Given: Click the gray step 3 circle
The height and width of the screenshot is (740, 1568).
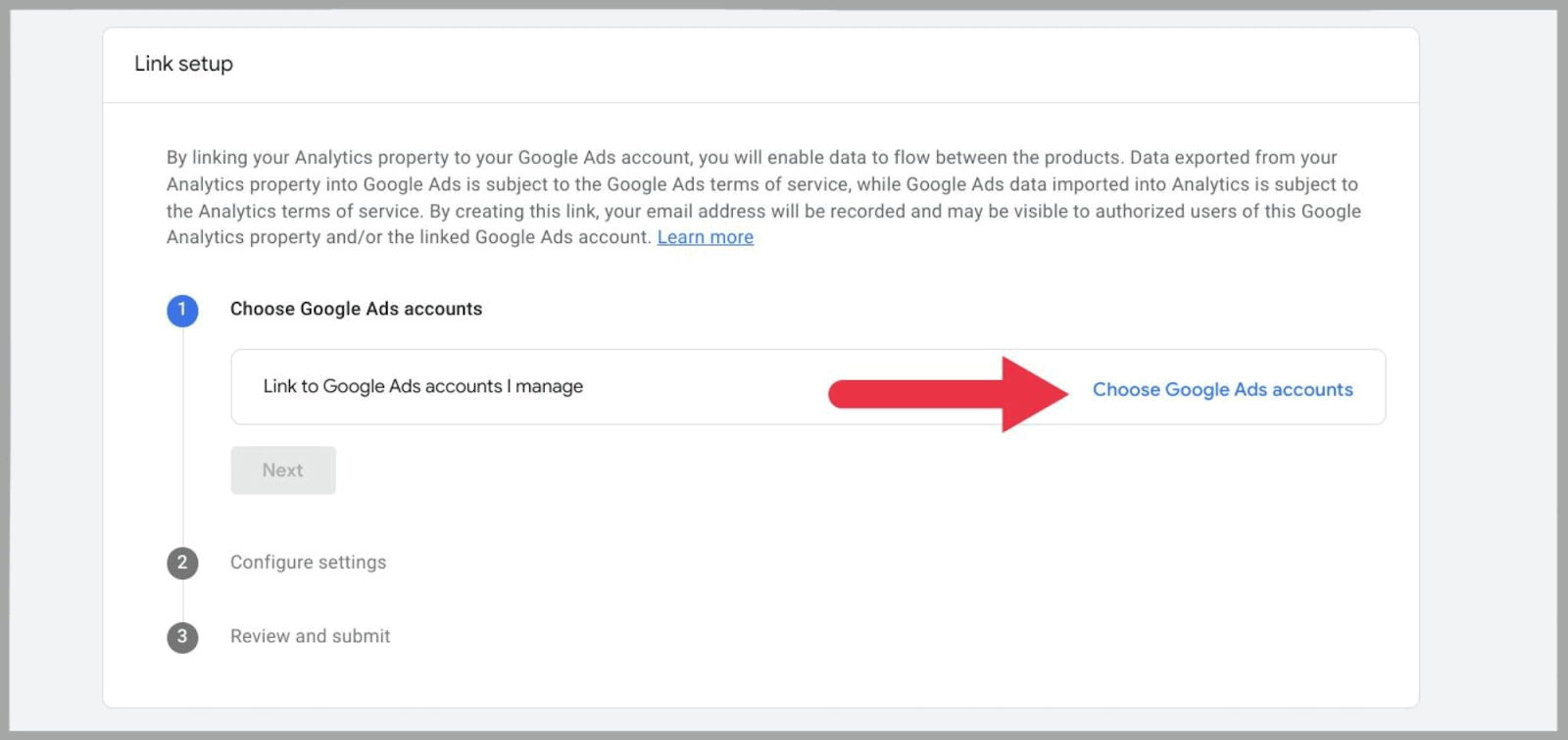Looking at the screenshot, I should pyautogui.click(x=182, y=637).
